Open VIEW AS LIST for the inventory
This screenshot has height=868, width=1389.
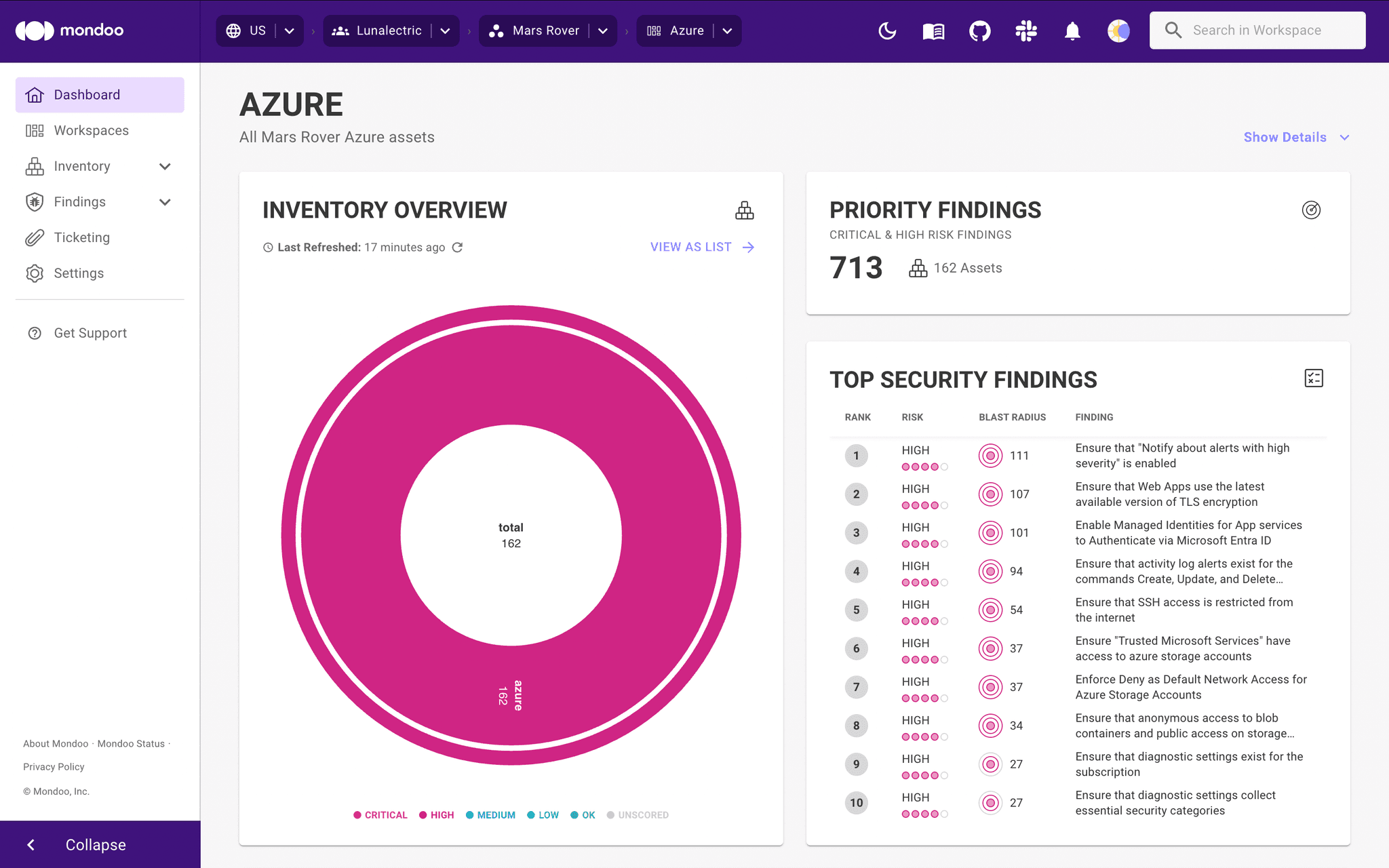(x=690, y=247)
